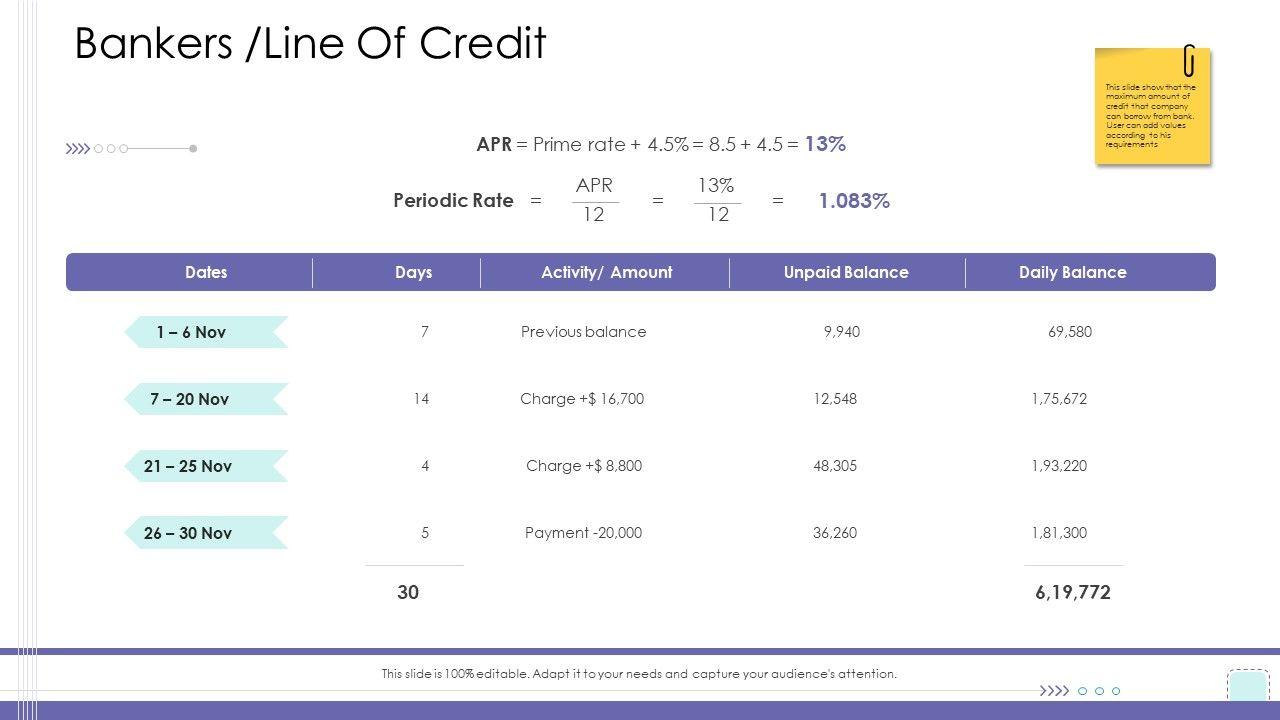Click the 6,19,772 daily balance total
The width and height of the screenshot is (1280, 720).
point(1073,592)
